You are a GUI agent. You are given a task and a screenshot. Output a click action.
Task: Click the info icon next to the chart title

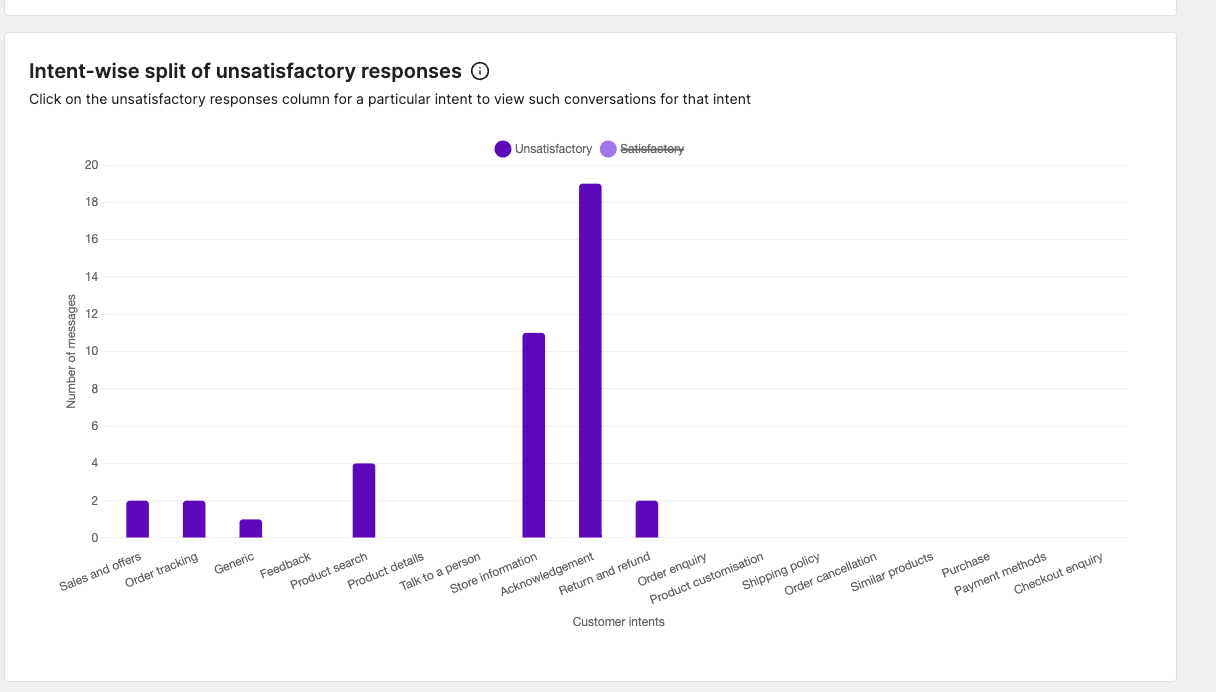click(x=480, y=71)
